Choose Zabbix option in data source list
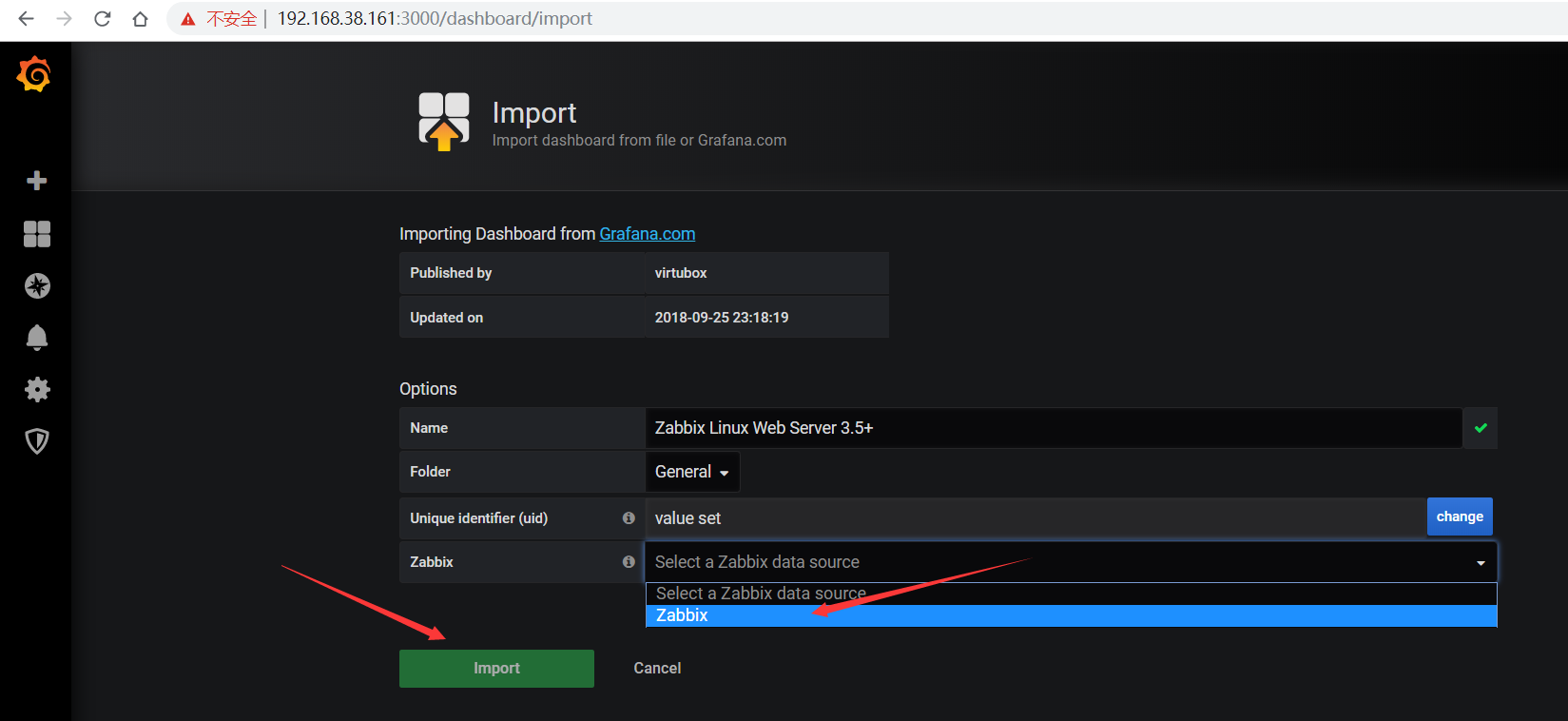1568x721 pixels. pos(1071,615)
